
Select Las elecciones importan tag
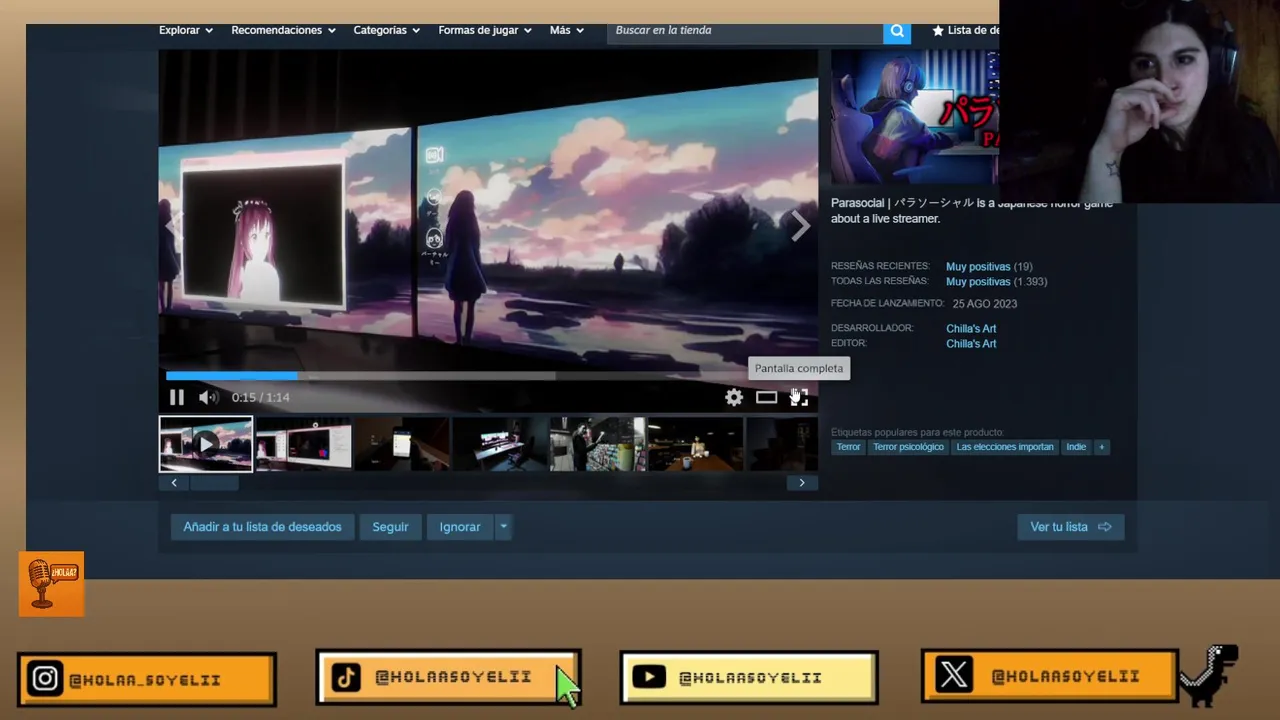coord(1005,447)
